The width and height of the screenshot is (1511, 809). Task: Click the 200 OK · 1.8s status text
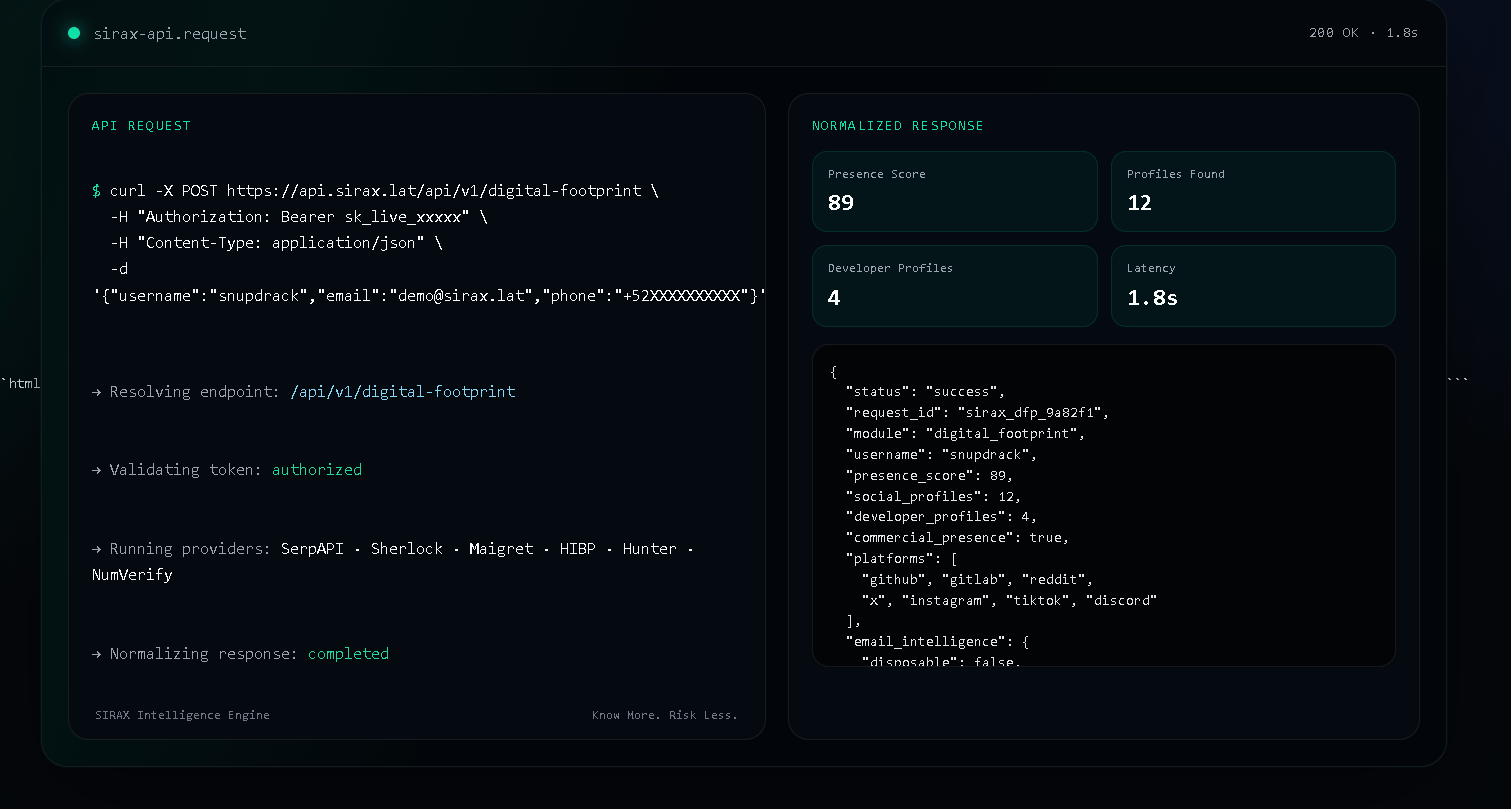click(1363, 33)
